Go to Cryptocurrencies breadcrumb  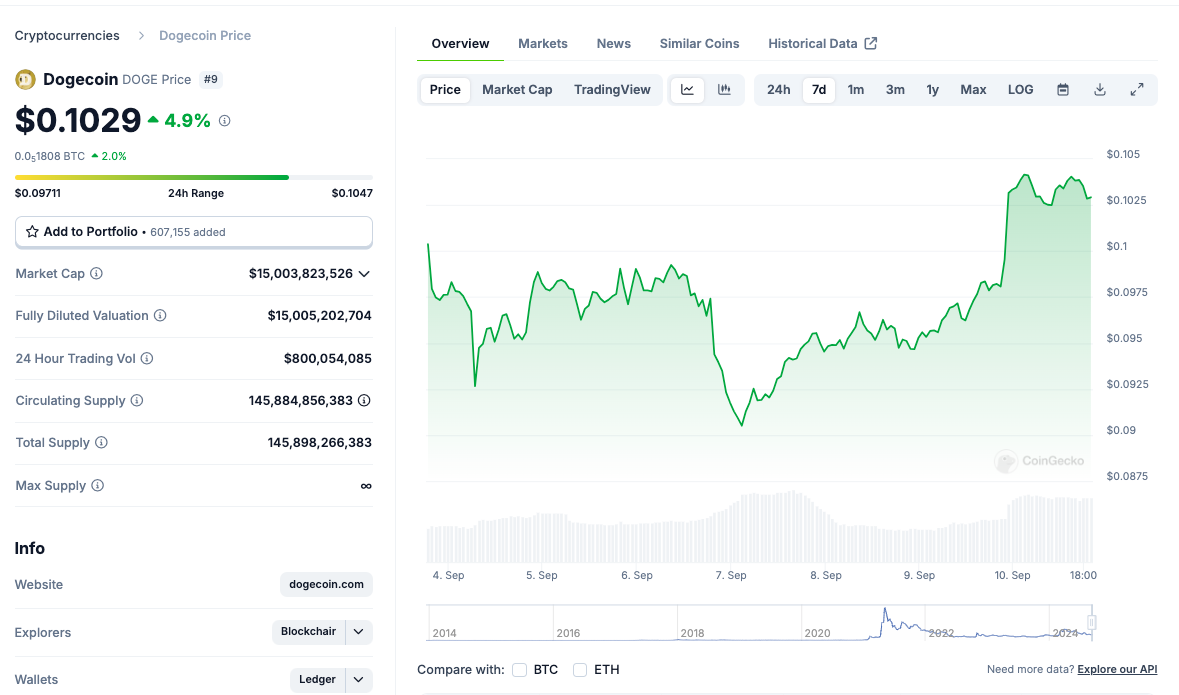[67, 35]
